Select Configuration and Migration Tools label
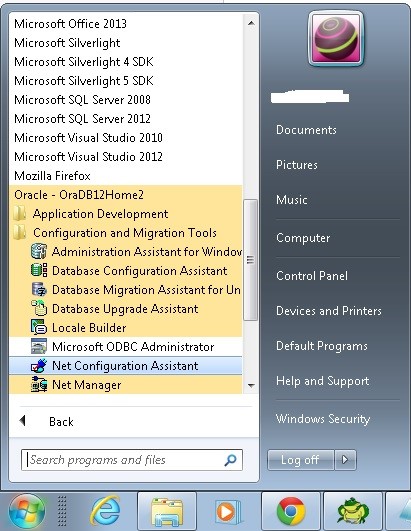The height and width of the screenshot is (531, 411). tap(125, 233)
